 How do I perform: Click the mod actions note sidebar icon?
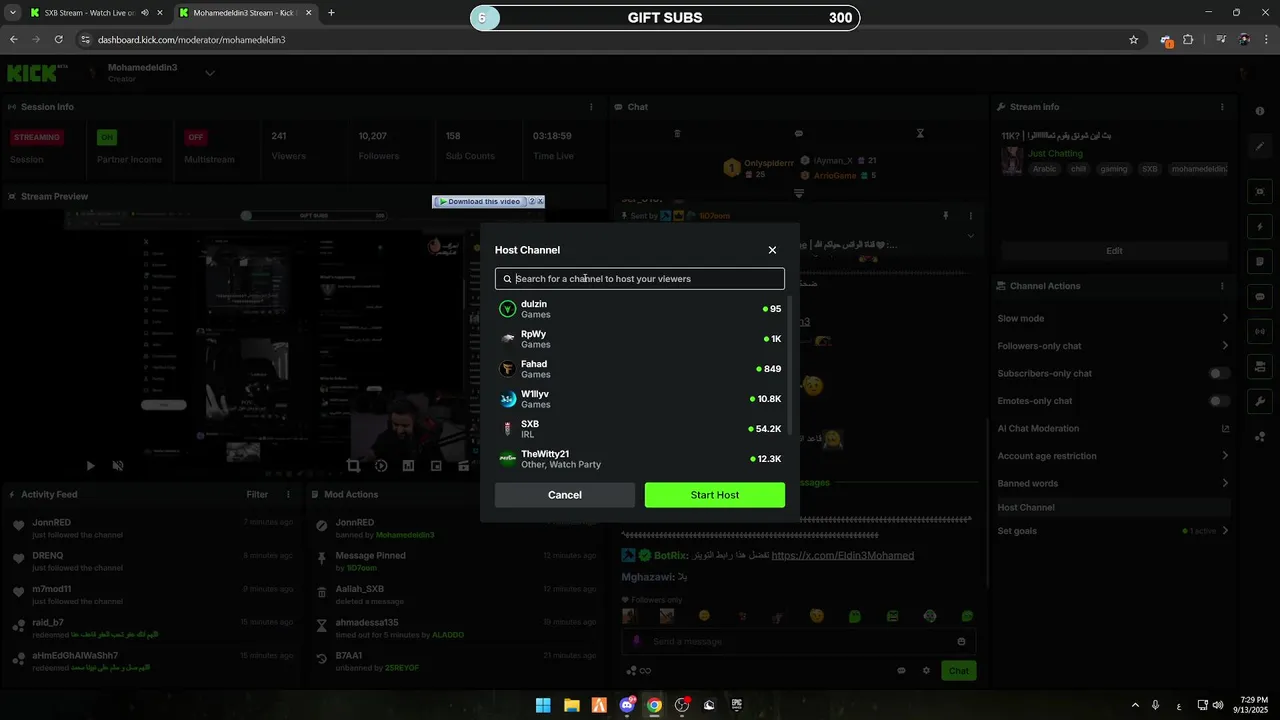click(1260, 262)
